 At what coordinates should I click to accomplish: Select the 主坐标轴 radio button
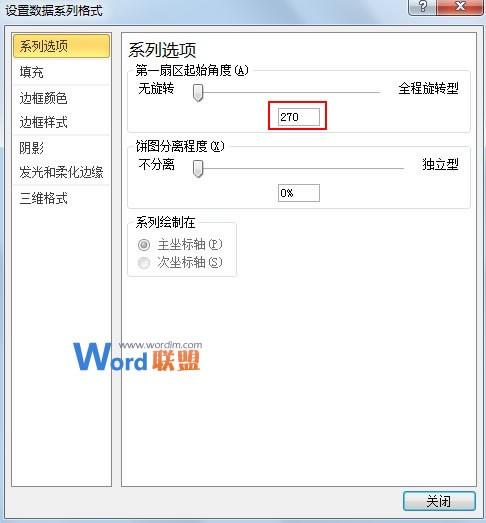tap(144, 245)
